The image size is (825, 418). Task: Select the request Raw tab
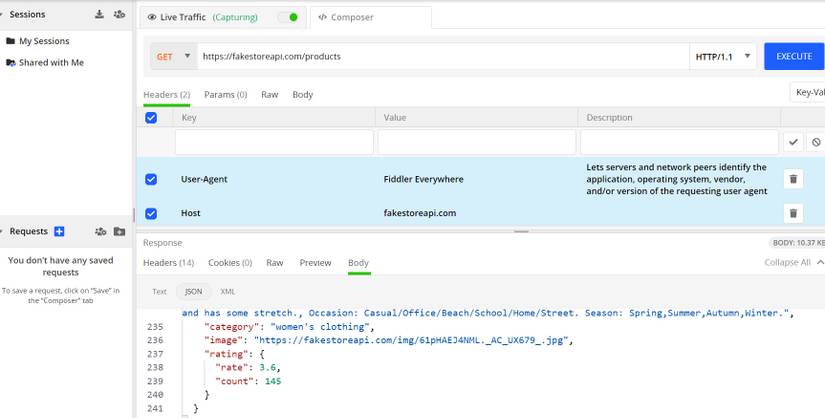(x=269, y=95)
